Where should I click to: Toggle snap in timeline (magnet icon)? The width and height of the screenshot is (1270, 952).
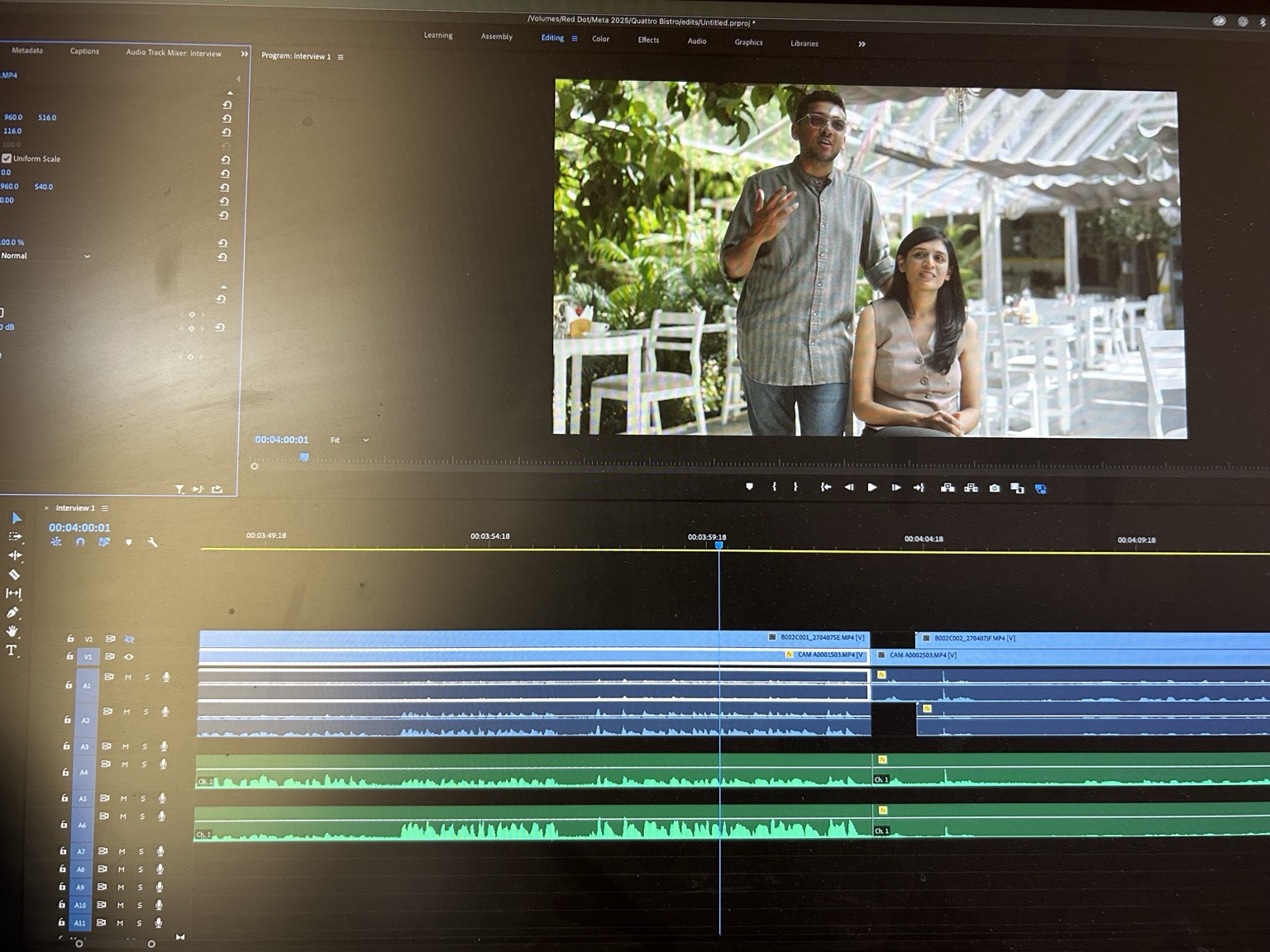tap(80, 542)
